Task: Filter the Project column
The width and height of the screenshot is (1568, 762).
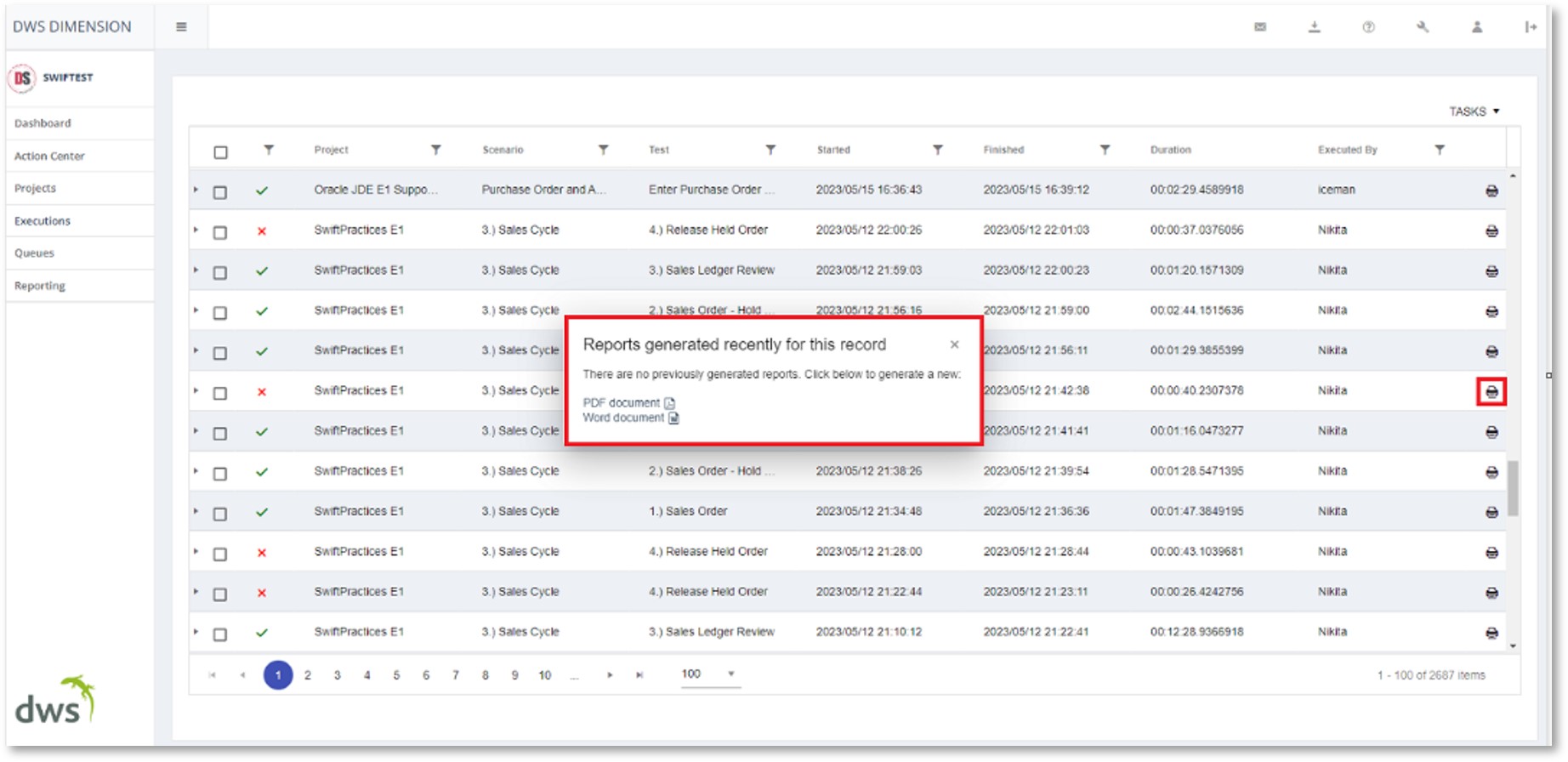Action: pyautogui.click(x=435, y=150)
